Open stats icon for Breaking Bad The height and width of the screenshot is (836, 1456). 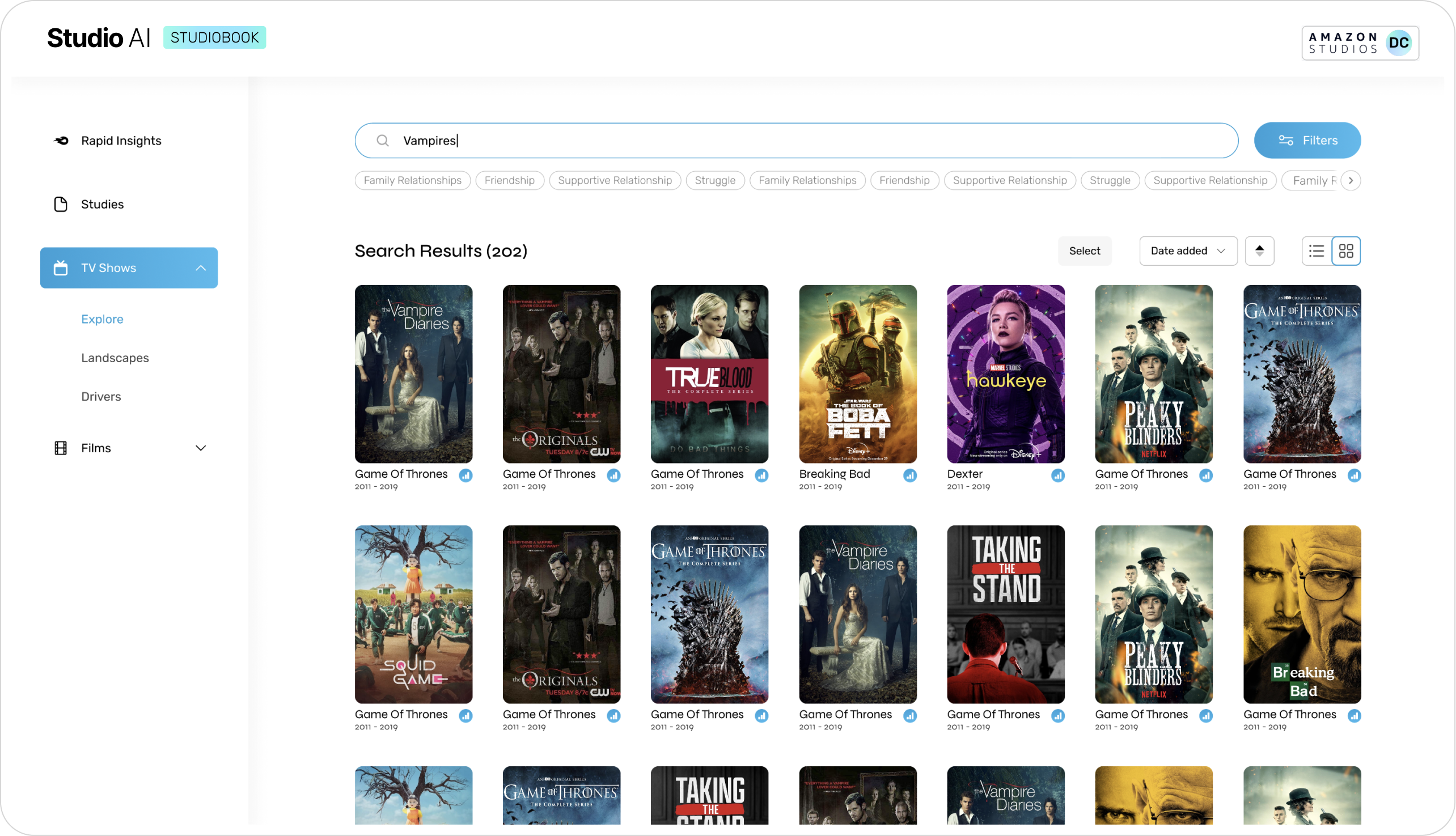tap(910, 476)
